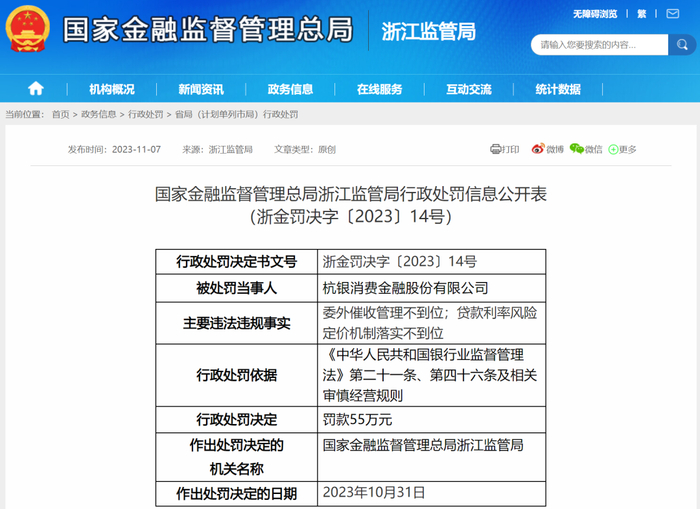This screenshot has width=700, height=509.
Task: Click the 文章类型：原创 text
Action: (305, 150)
